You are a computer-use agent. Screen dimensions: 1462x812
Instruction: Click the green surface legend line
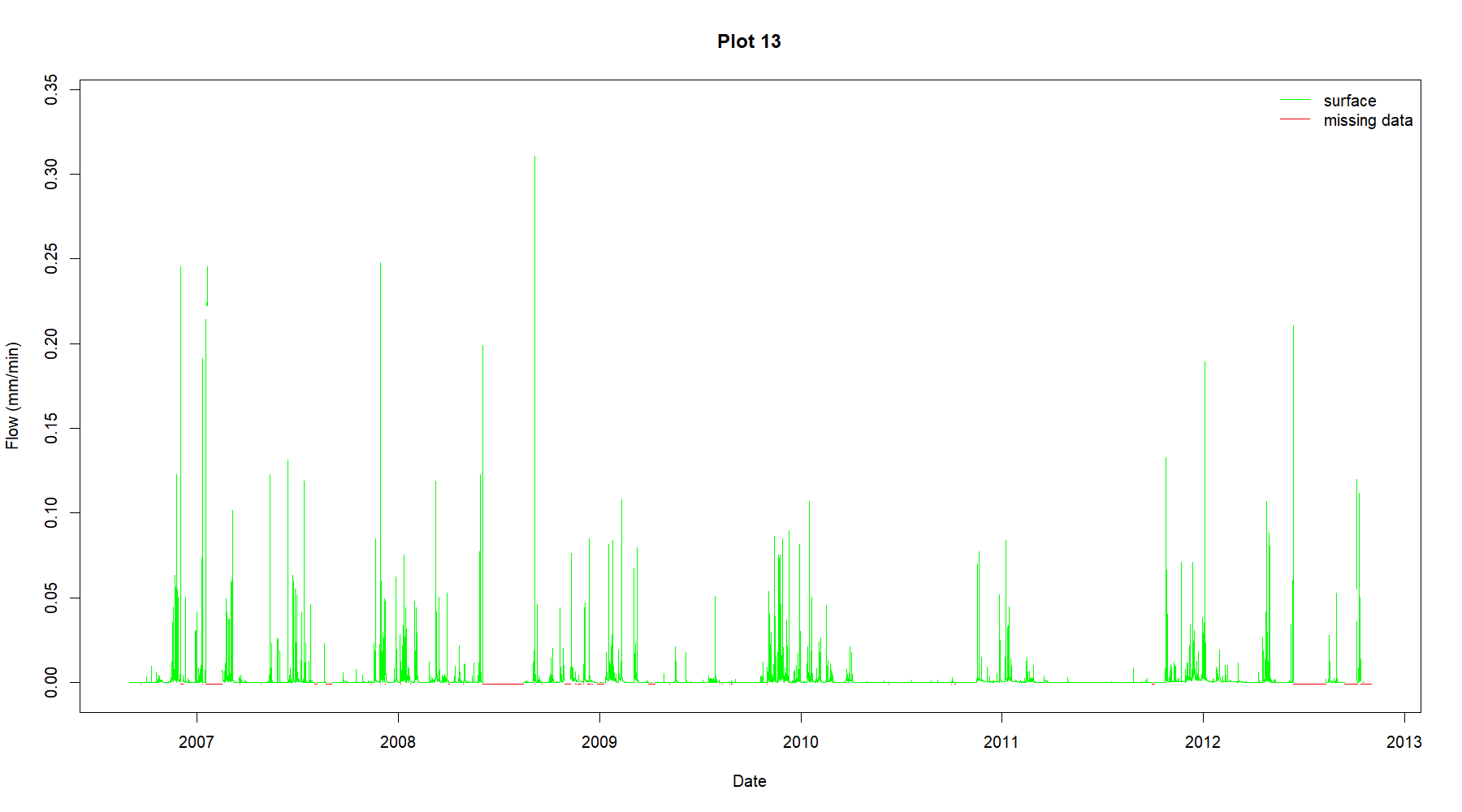[1295, 100]
